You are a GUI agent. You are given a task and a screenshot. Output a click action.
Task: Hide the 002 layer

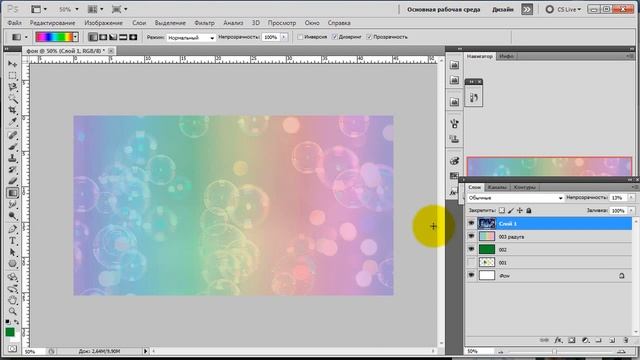pos(471,249)
